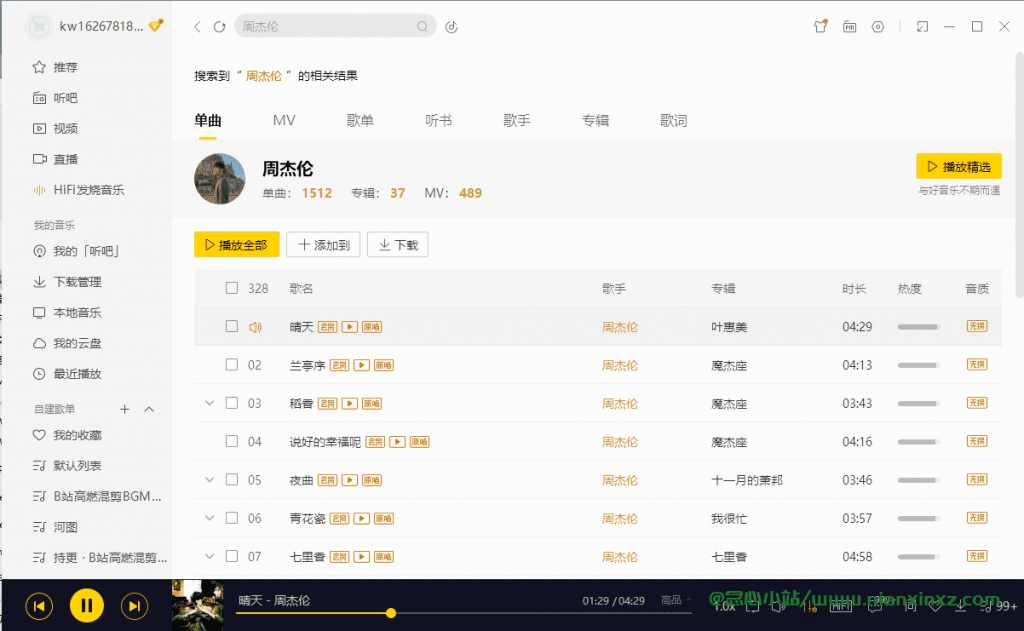The image size is (1024, 631).
Task: Click the 原唱 badge on 青花瓷 row
Action: click(384, 519)
